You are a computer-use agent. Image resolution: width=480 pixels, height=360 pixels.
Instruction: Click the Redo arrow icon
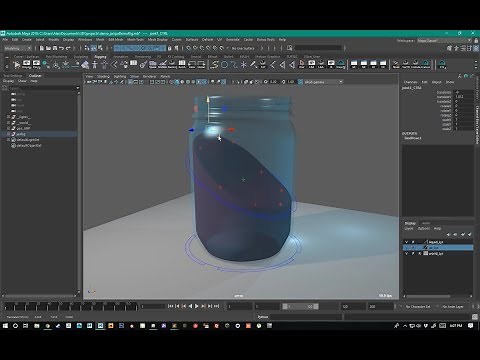click(x=68, y=48)
